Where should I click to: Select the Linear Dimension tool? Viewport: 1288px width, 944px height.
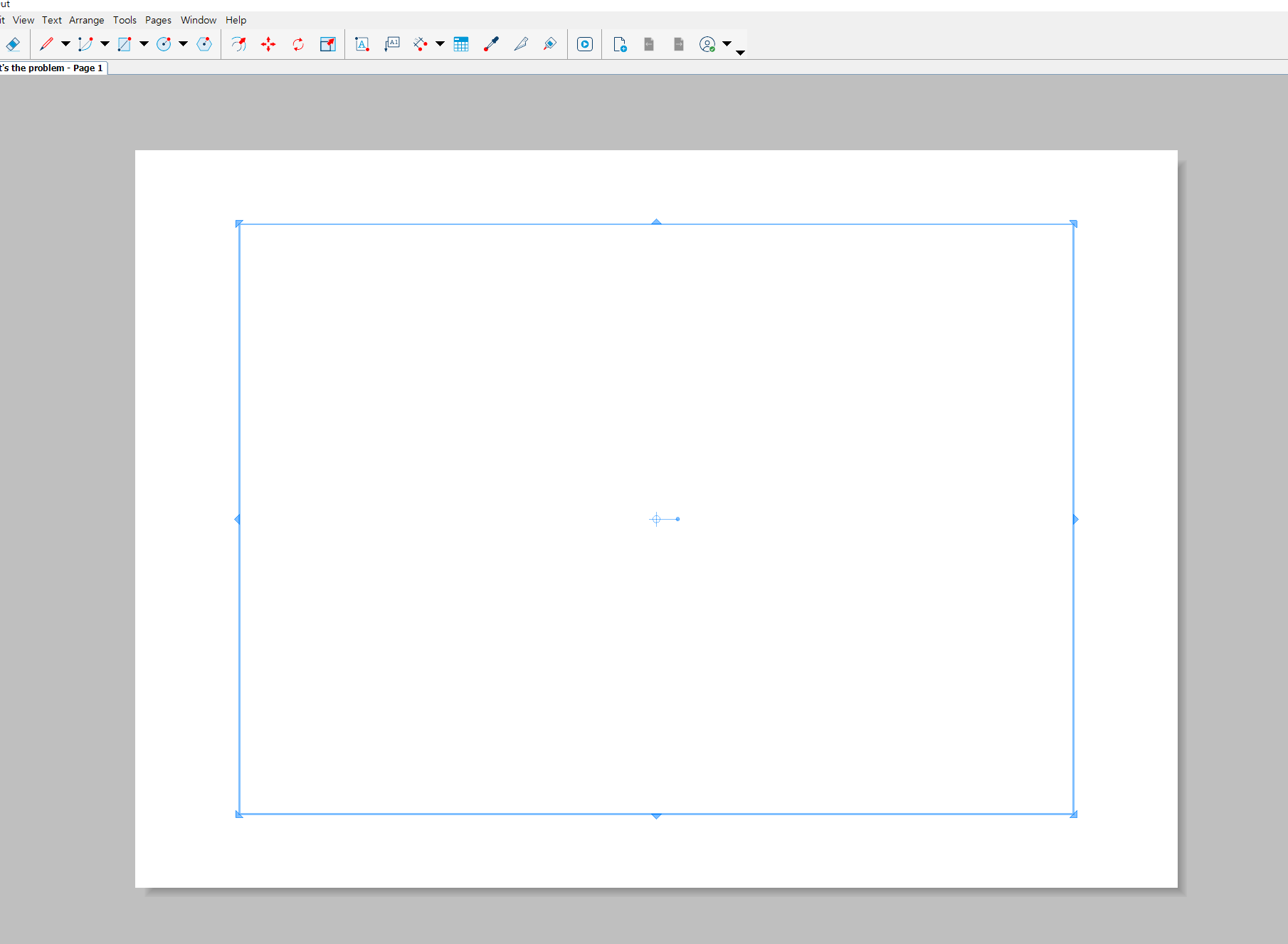pyautogui.click(x=421, y=44)
